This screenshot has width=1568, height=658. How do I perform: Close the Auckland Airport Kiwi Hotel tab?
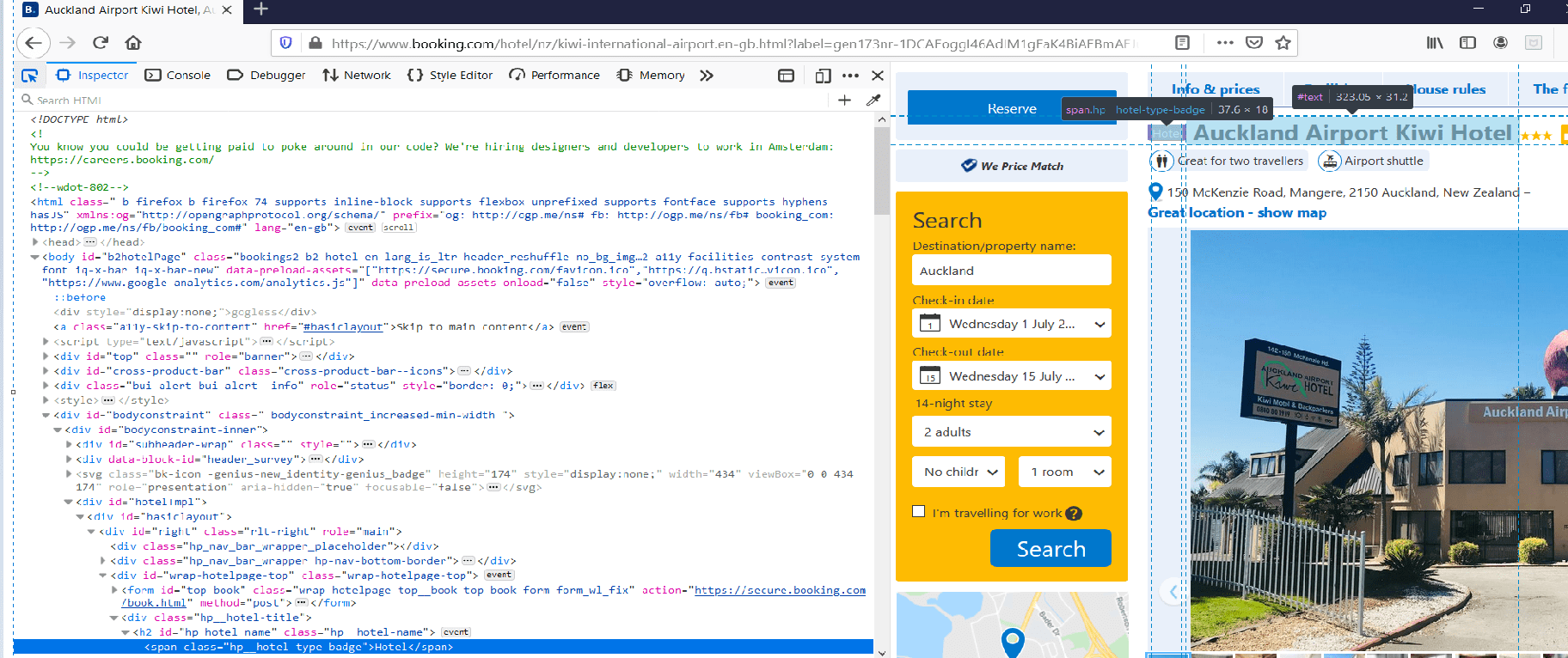click(227, 10)
